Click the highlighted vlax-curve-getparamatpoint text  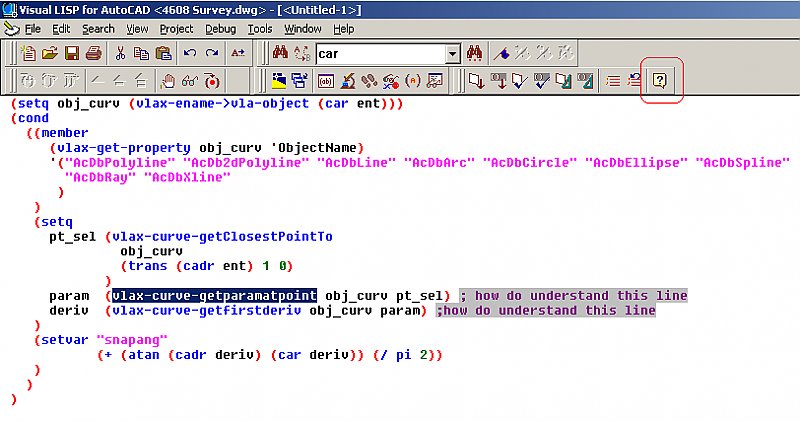coord(214,295)
